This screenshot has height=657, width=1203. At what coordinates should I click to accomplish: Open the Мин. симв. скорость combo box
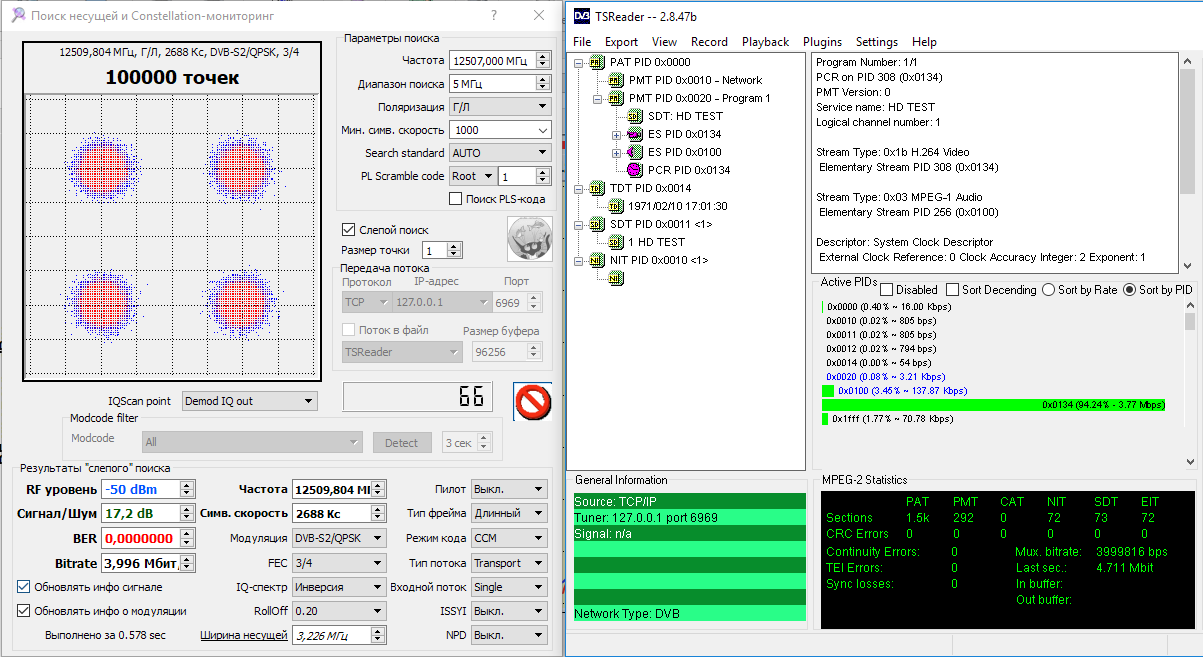click(499, 130)
